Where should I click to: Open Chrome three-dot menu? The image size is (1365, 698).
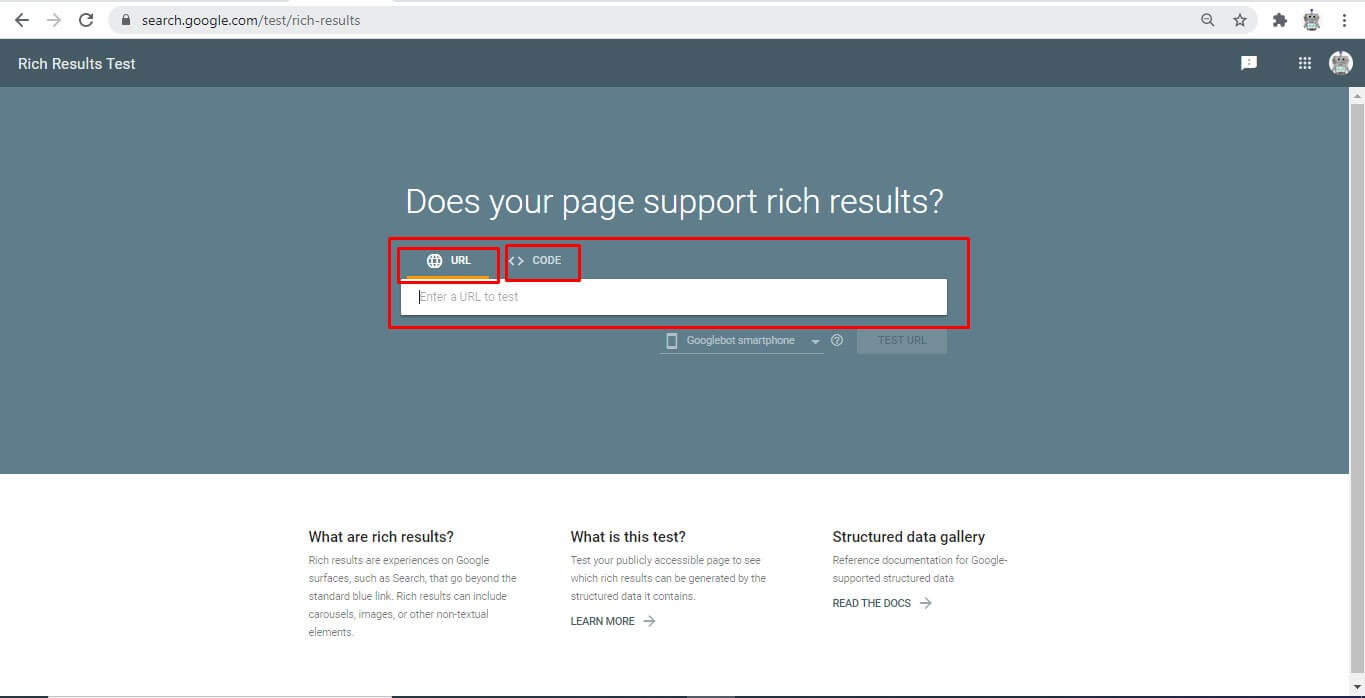1344,20
